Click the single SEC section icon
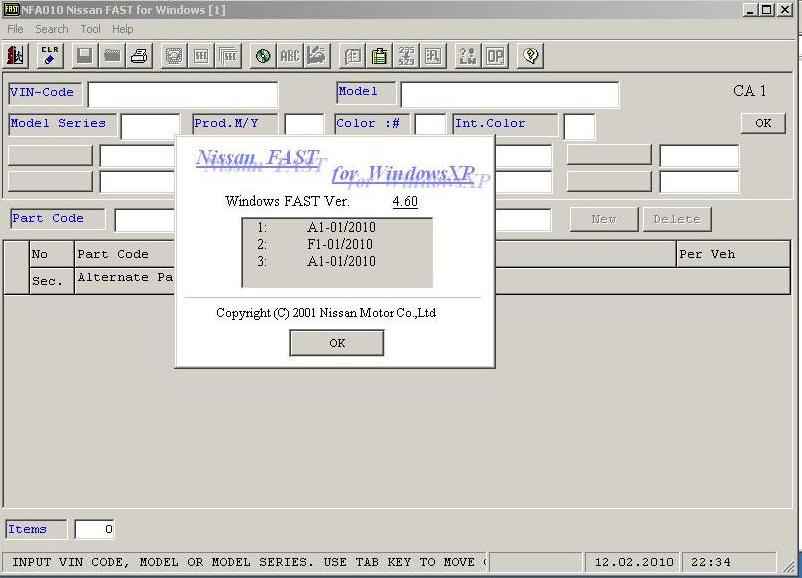Image resolution: width=802 pixels, height=578 pixels. pos(201,55)
